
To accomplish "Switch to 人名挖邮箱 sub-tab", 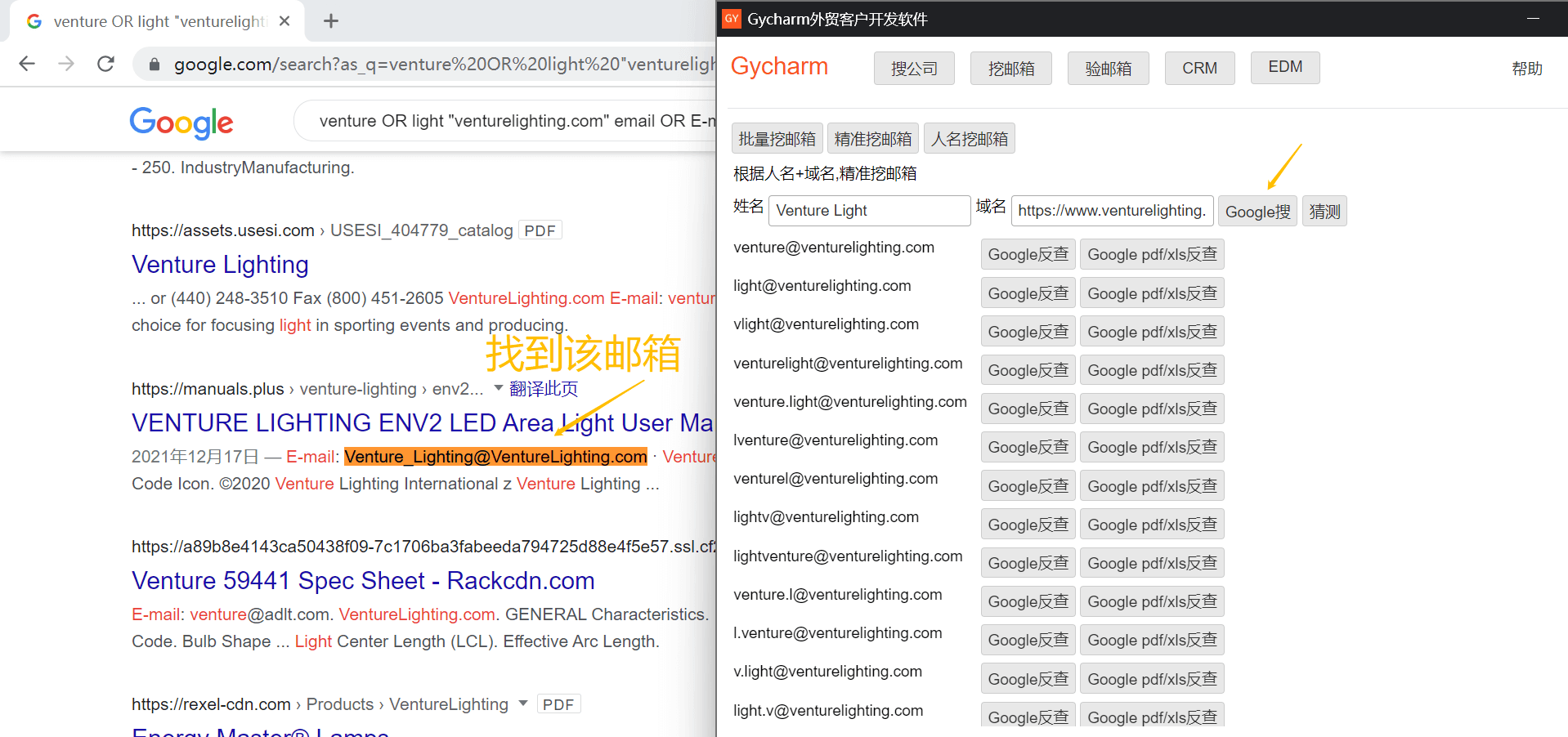I will [970, 139].
